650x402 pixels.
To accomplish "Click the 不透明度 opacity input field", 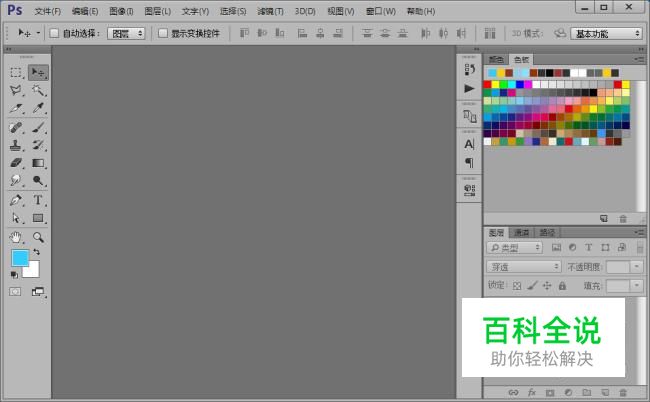I will coord(617,267).
